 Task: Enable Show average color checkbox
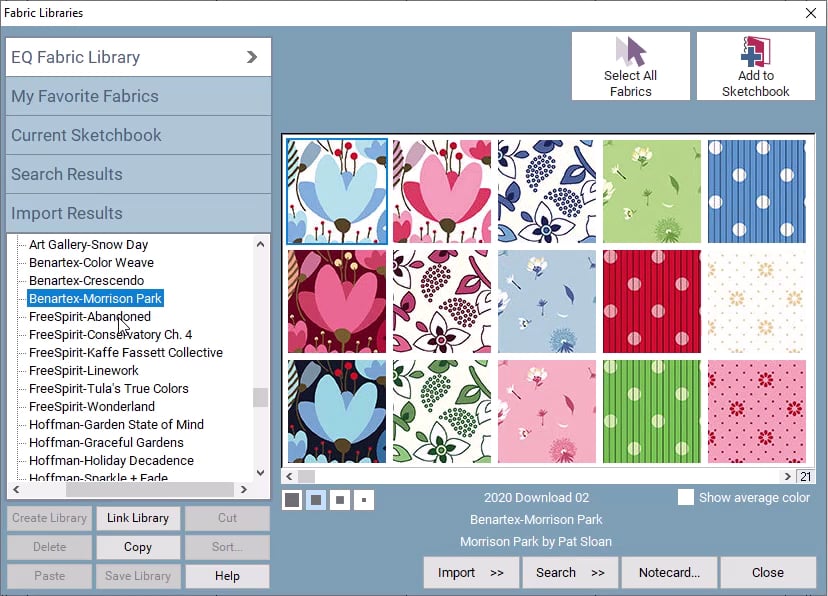pyautogui.click(x=685, y=497)
